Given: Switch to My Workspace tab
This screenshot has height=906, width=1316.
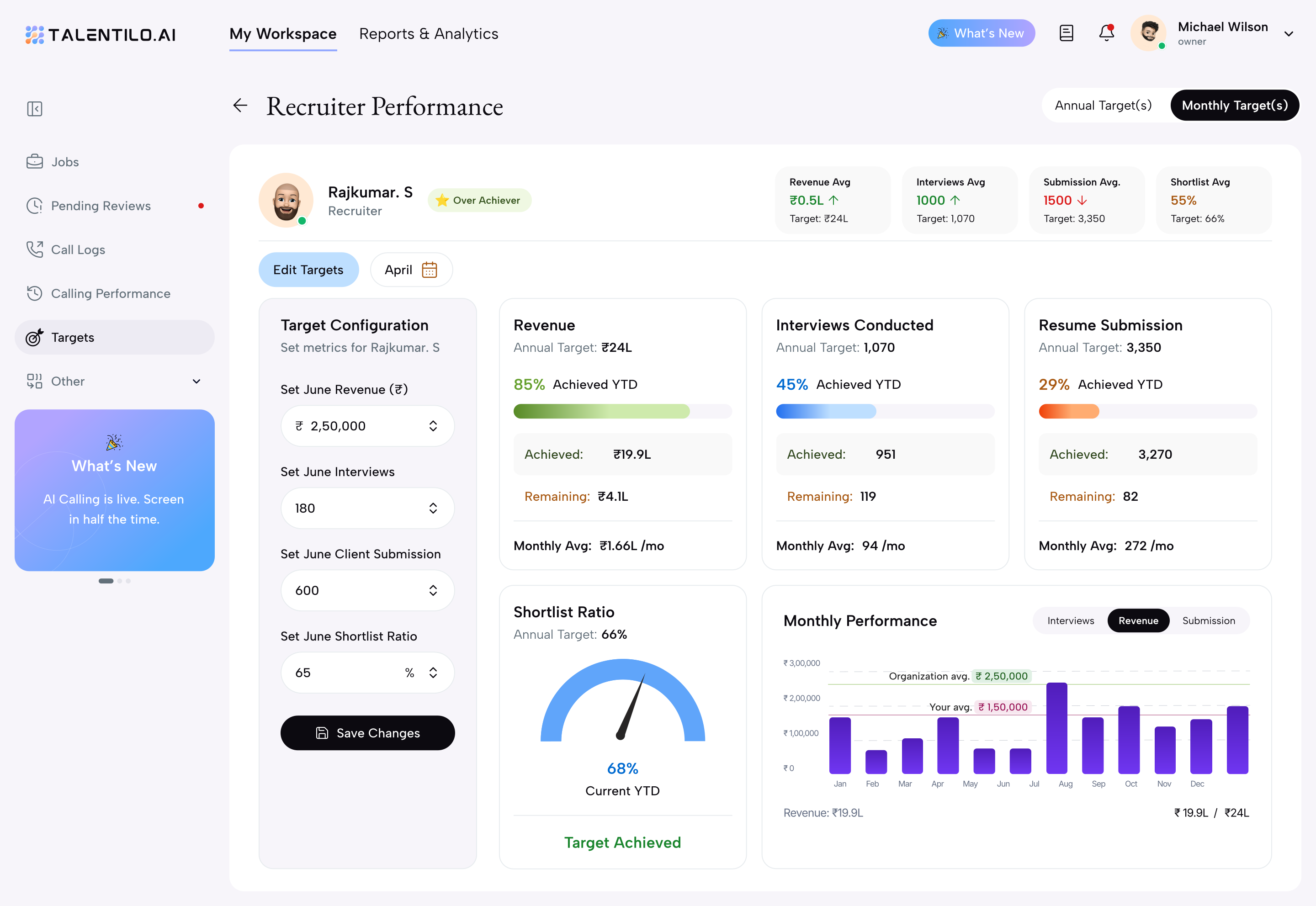Looking at the screenshot, I should (283, 34).
